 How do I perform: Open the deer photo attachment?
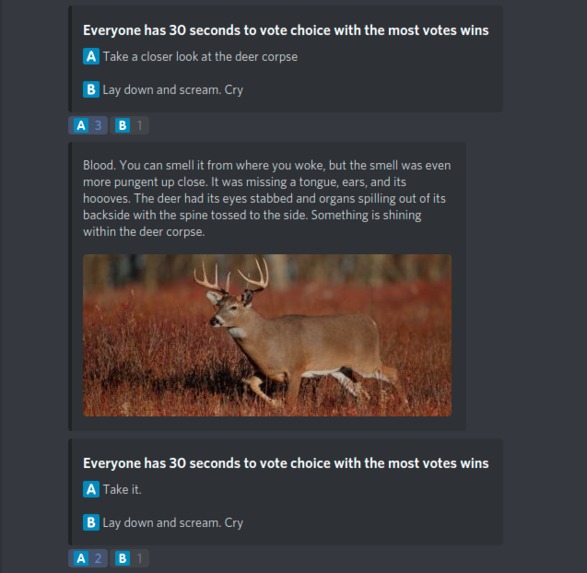[267, 335]
